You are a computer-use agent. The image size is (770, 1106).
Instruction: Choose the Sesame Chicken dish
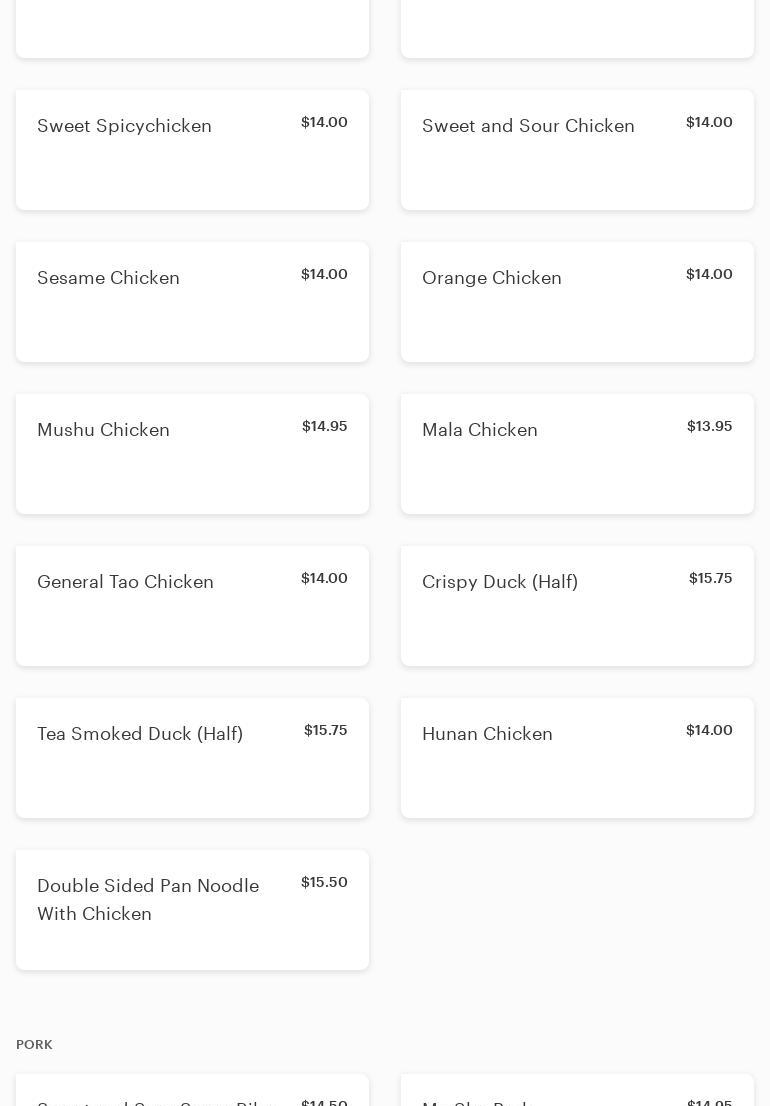(x=192, y=302)
